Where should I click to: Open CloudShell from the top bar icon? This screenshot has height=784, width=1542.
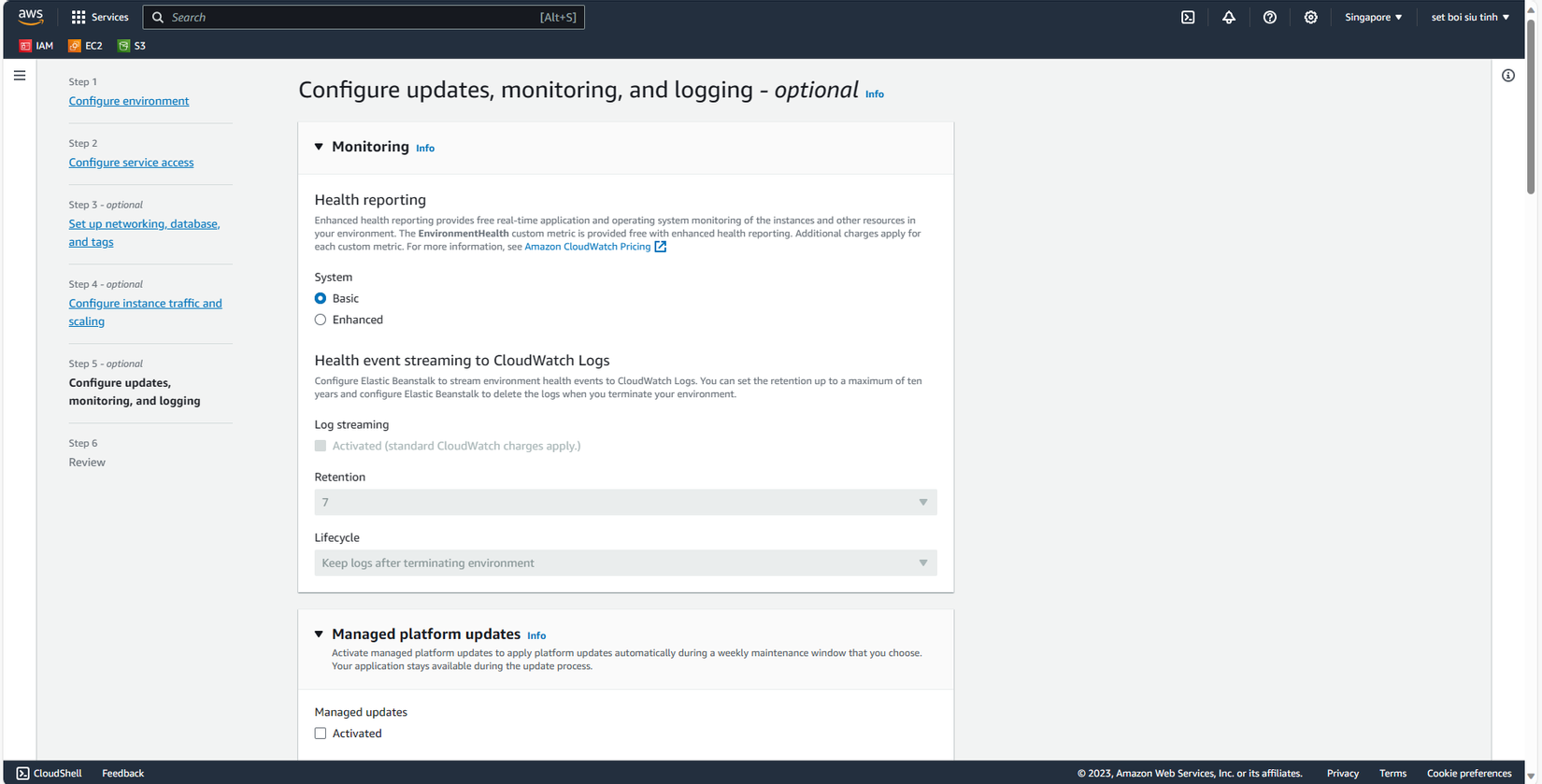1188,17
